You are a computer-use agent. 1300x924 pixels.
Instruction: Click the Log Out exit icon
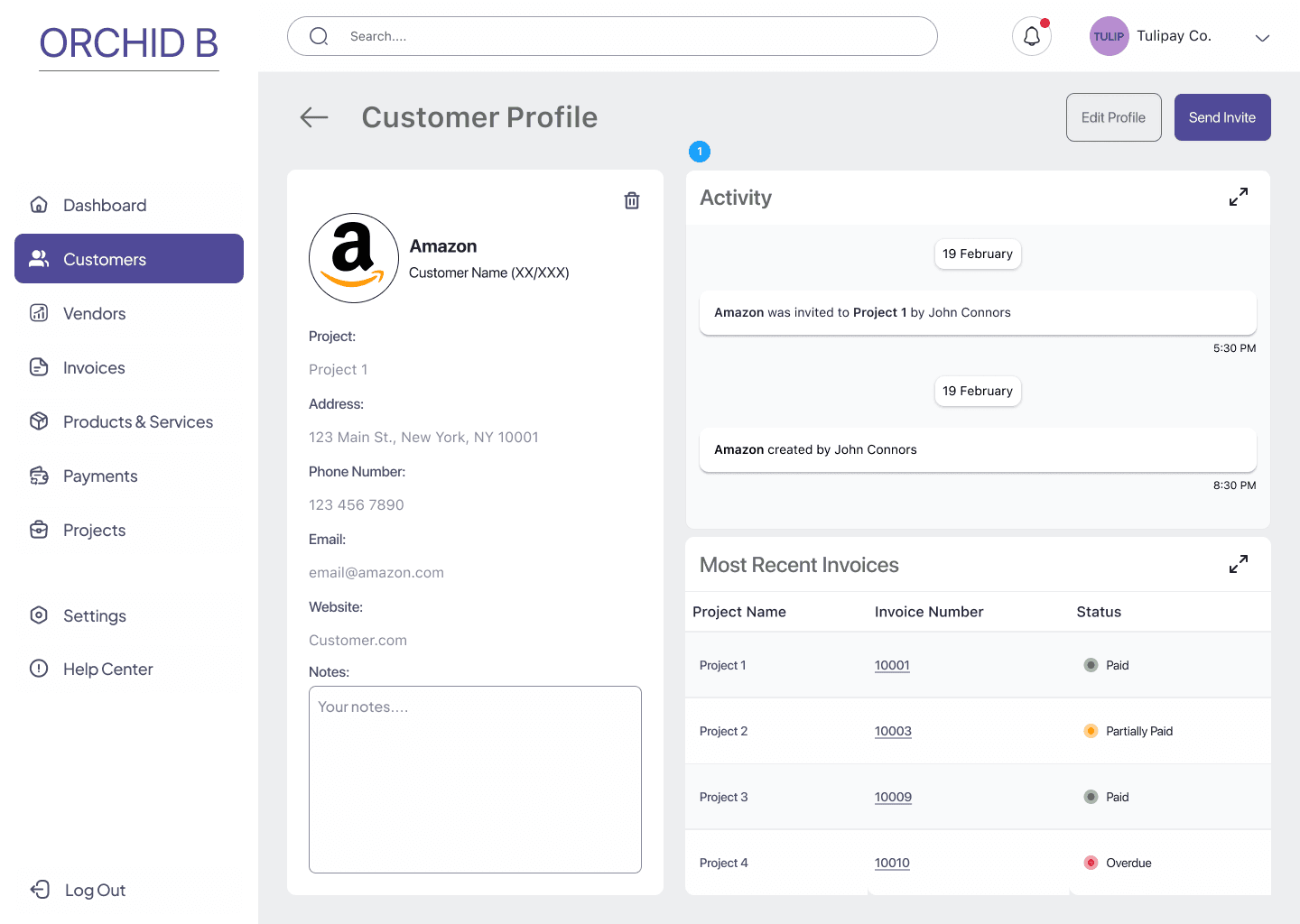pyautogui.click(x=40, y=890)
